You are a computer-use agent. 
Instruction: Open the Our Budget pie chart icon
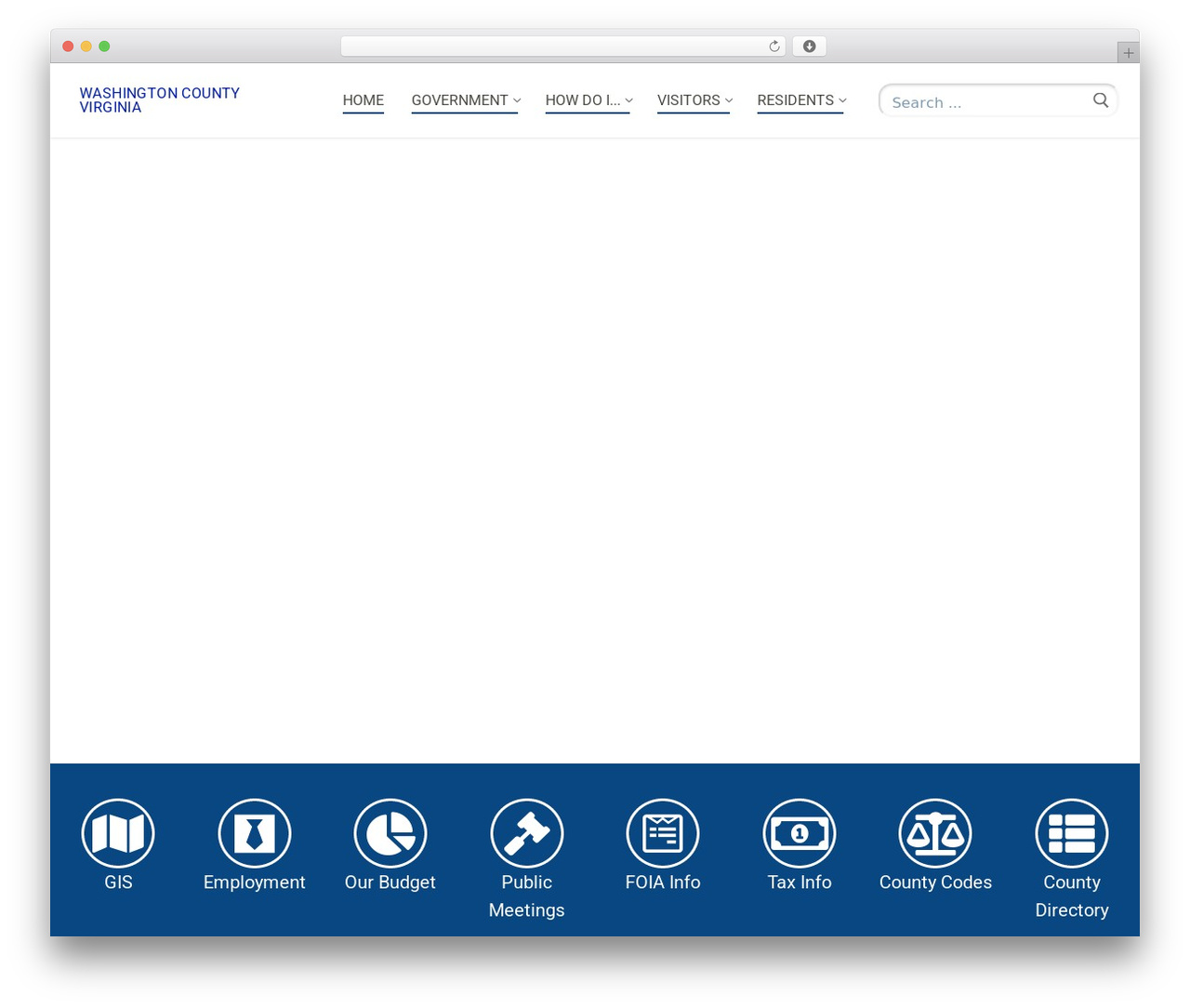390,833
